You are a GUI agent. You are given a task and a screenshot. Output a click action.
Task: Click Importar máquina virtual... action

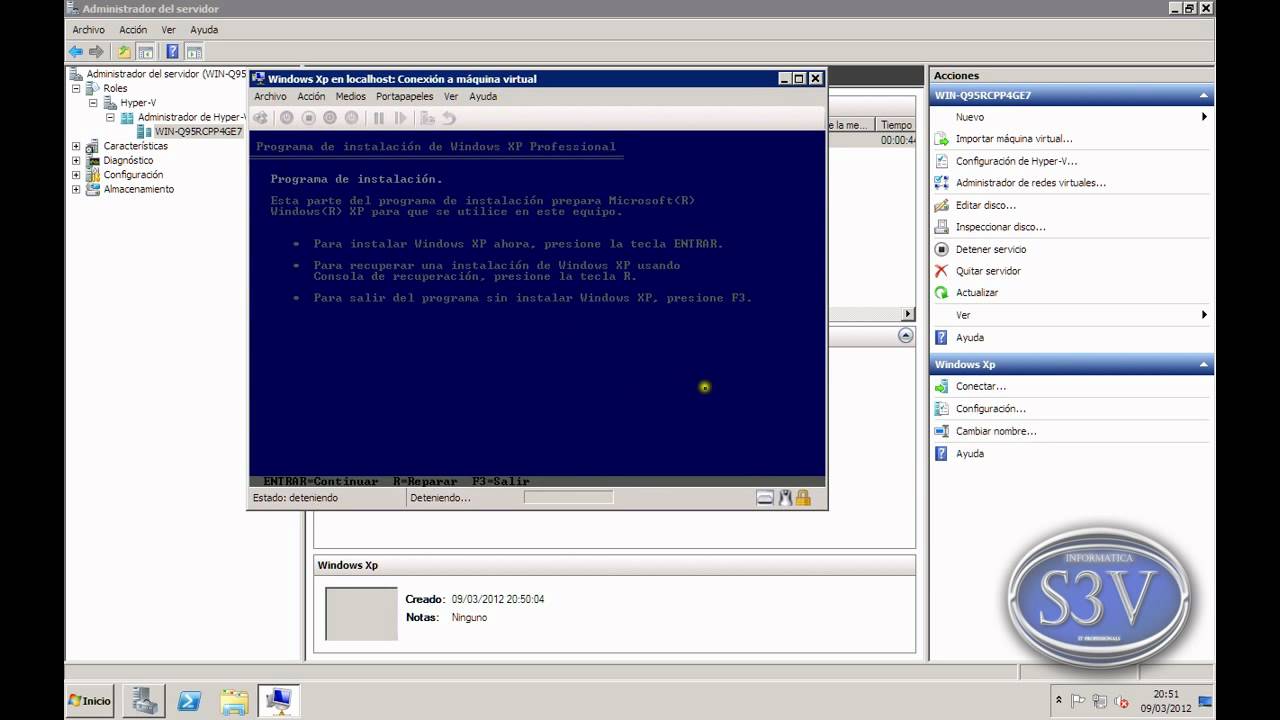tap(1013, 139)
